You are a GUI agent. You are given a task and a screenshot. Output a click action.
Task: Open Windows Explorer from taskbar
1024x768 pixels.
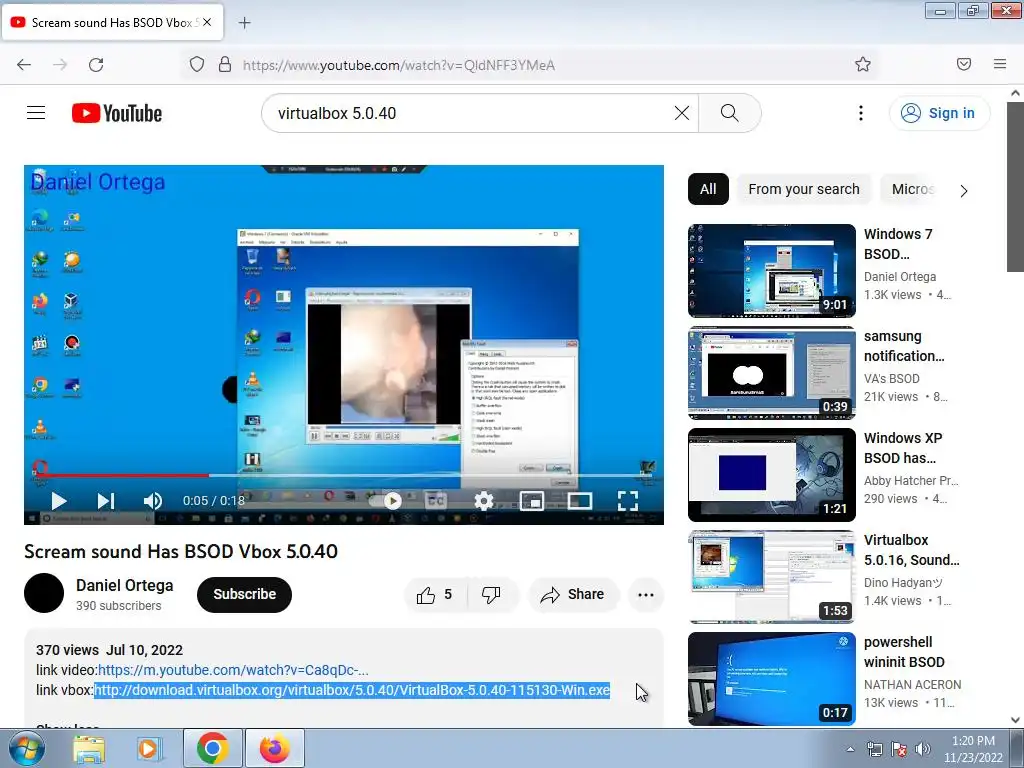tap(89, 748)
